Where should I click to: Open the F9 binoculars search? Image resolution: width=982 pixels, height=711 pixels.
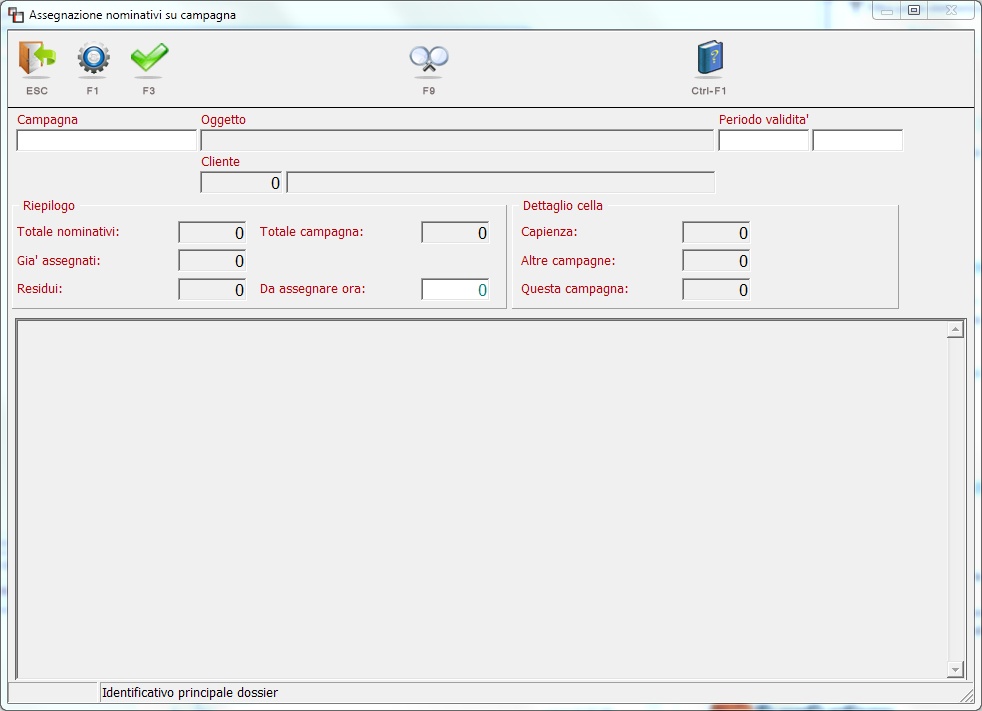[429, 61]
